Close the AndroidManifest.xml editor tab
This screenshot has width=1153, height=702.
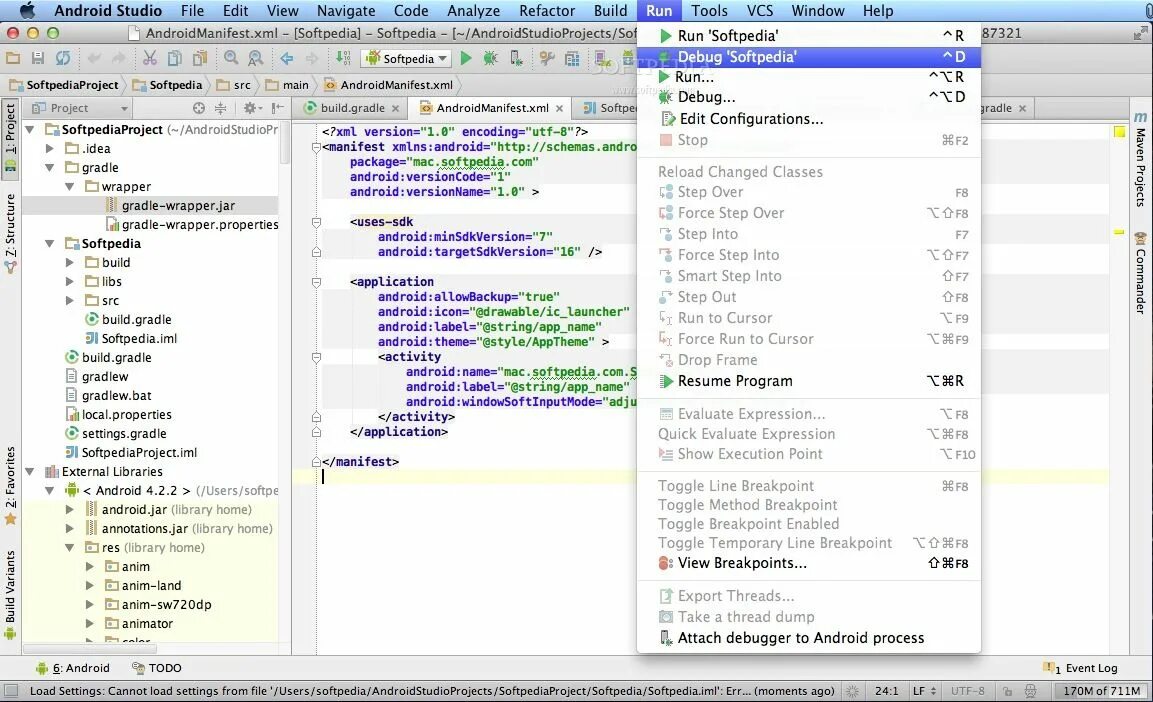560,108
